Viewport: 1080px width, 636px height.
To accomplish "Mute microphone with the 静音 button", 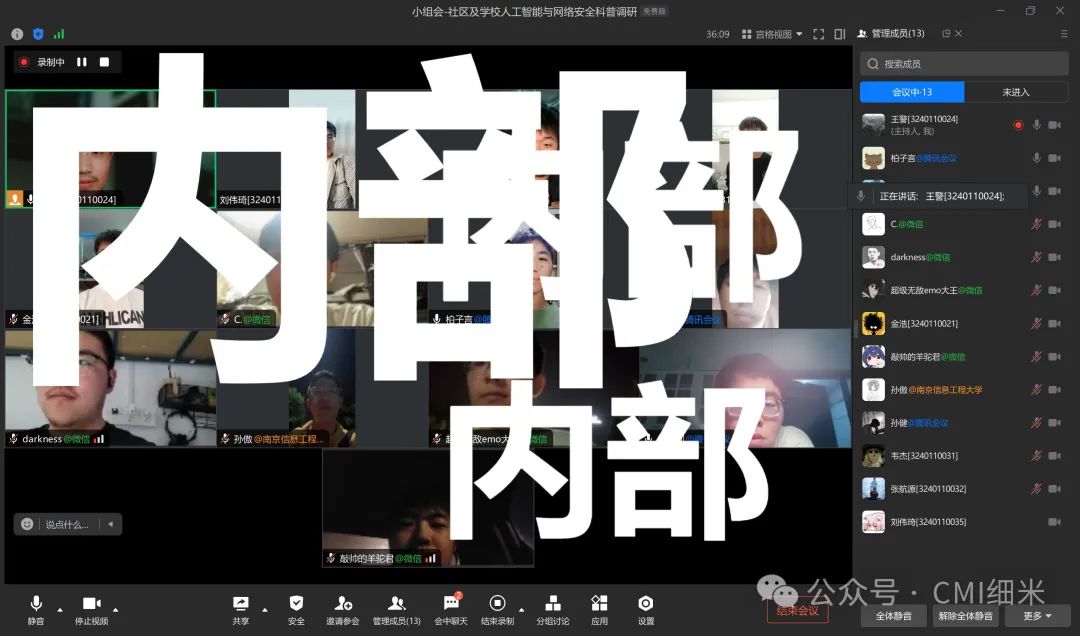I will [36, 611].
